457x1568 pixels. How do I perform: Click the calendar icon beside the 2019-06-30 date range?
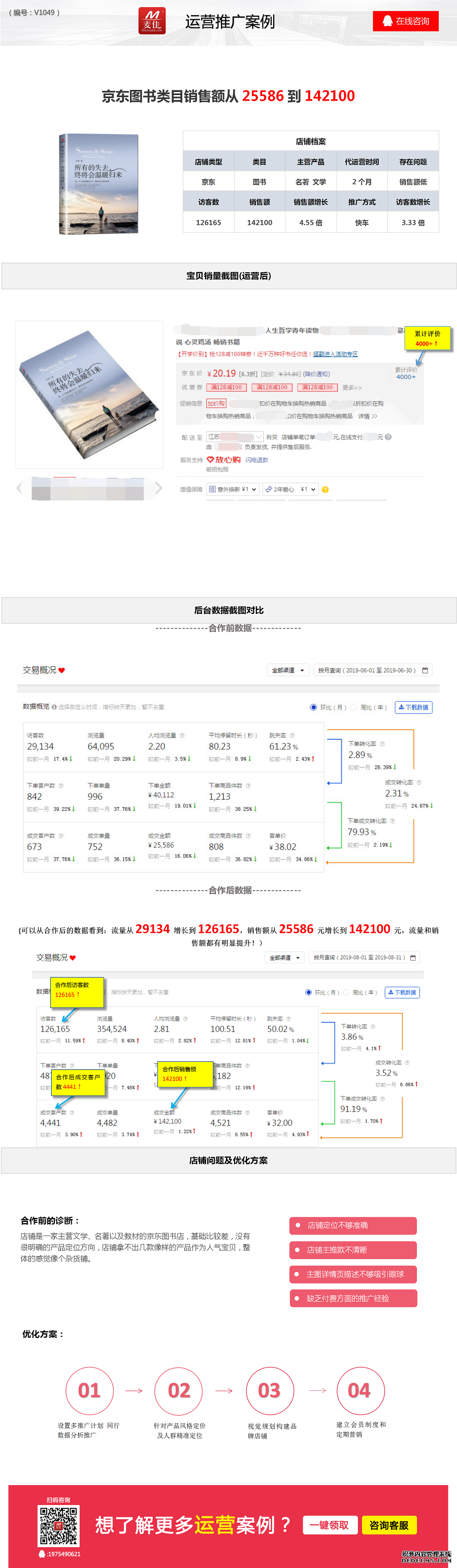click(x=426, y=670)
